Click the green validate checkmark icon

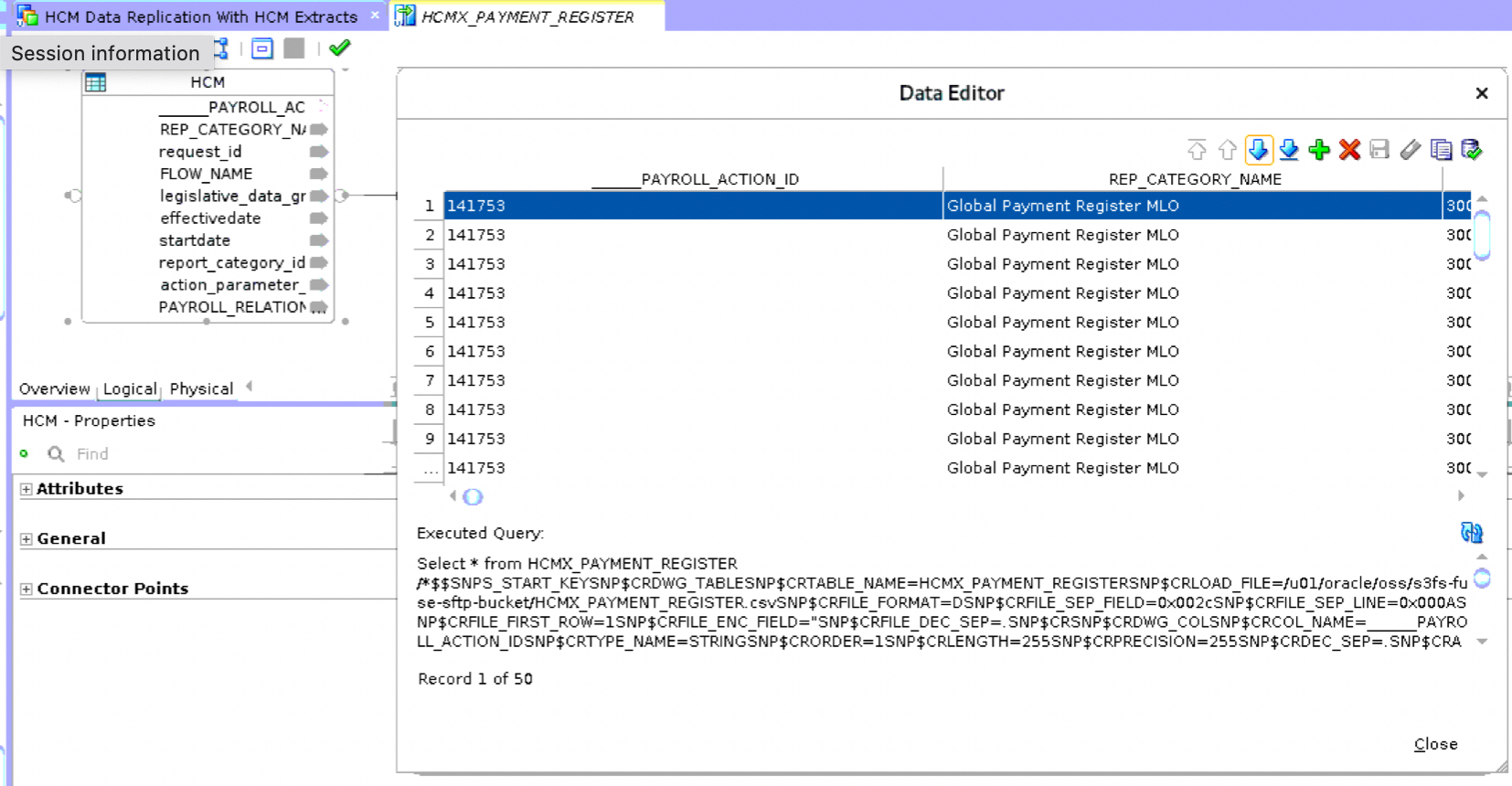pos(340,48)
